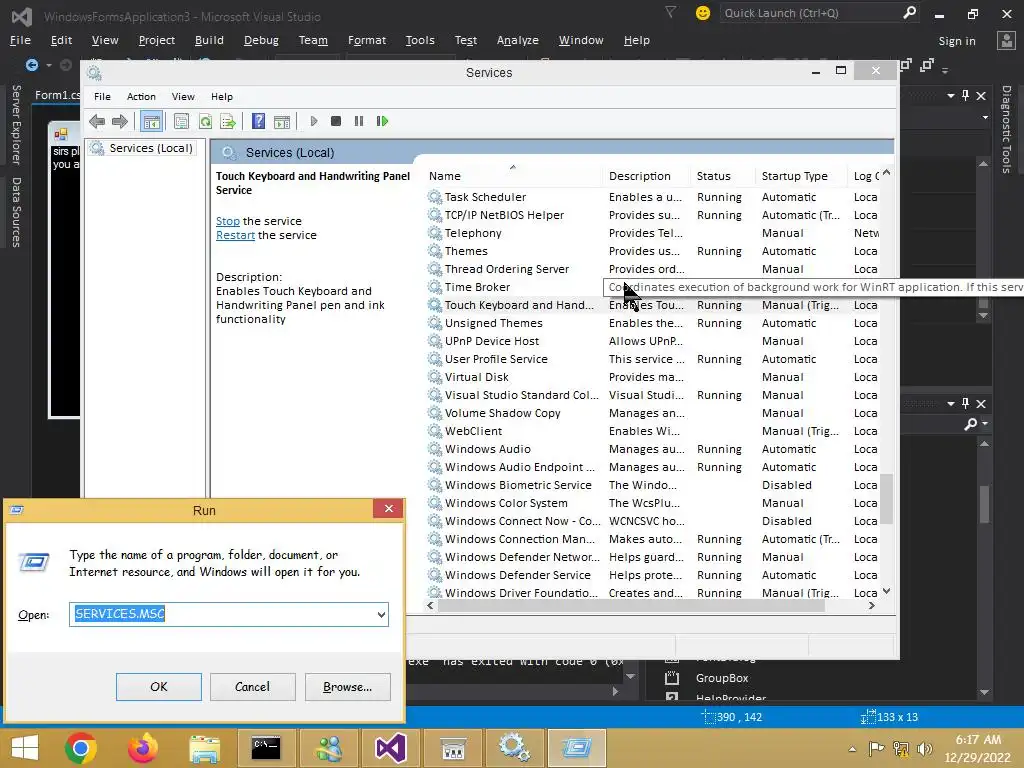Click the scroll down arrow of Services list
The image size is (1024, 768).
(x=886, y=591)
